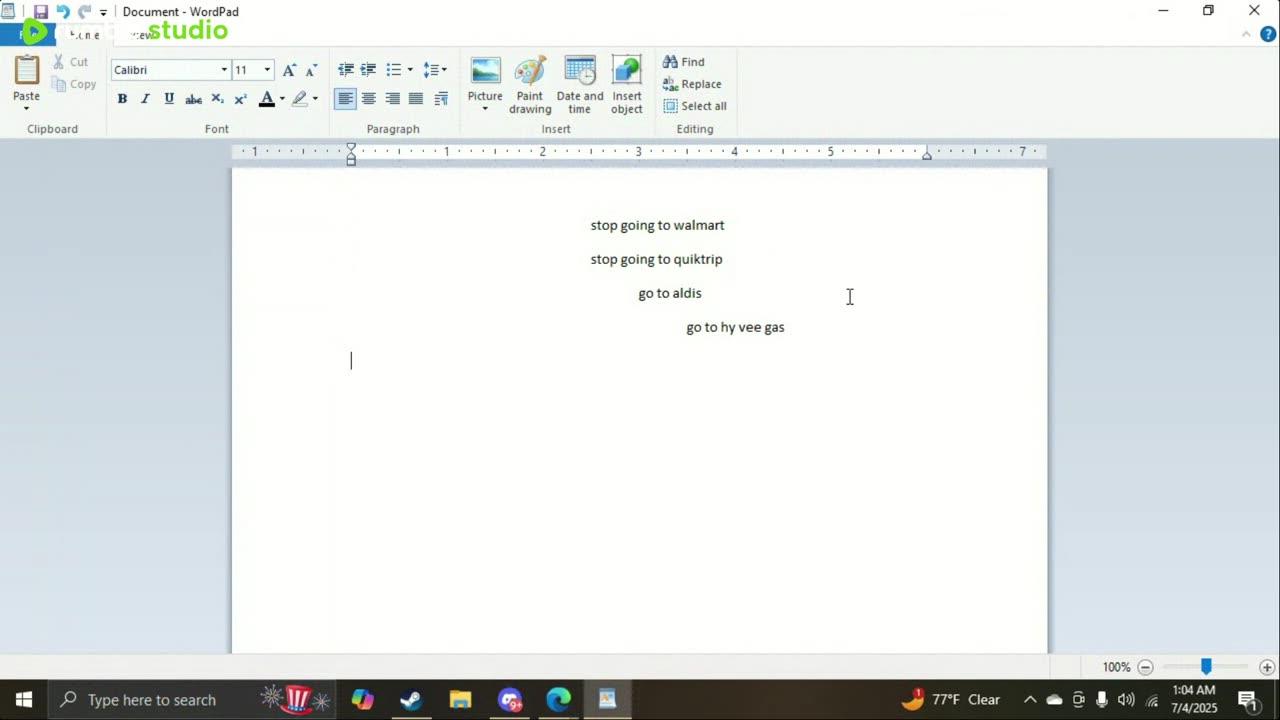Toggle Superscript formatting
The image size is (1280, 720).
pos(241,99)
